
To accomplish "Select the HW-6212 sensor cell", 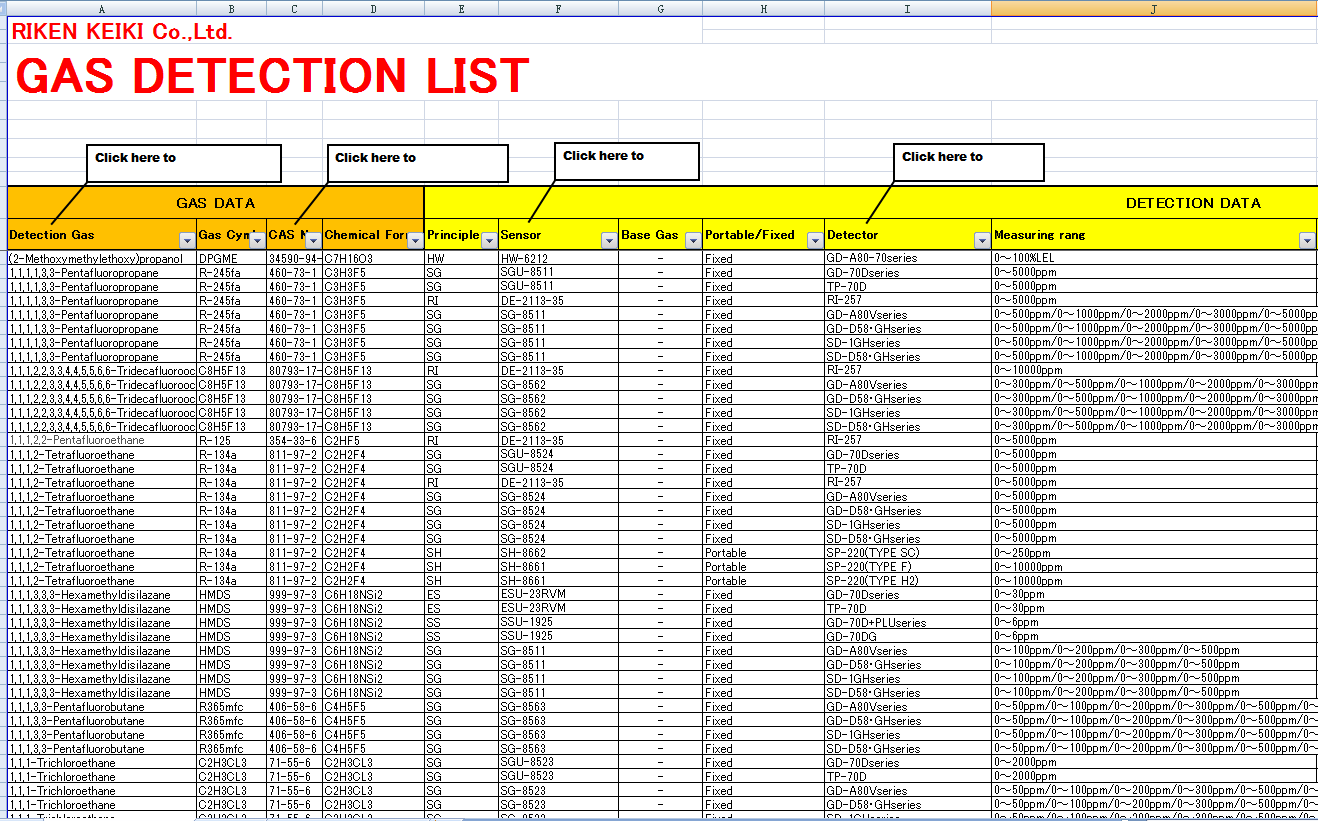I will pos(558,258).
